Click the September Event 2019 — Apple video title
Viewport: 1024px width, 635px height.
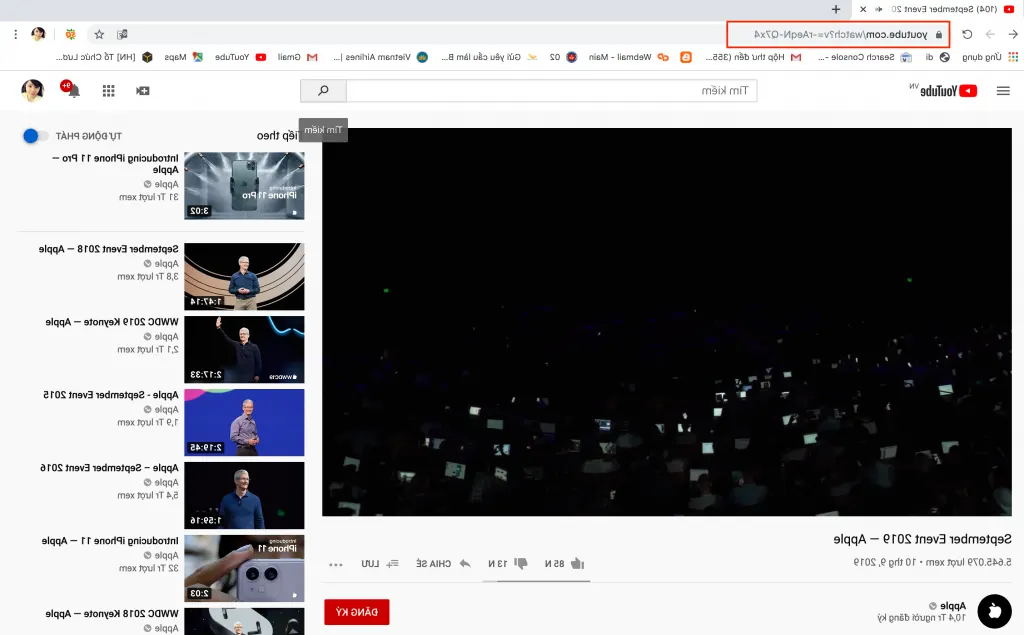click(x=922, y=539)
